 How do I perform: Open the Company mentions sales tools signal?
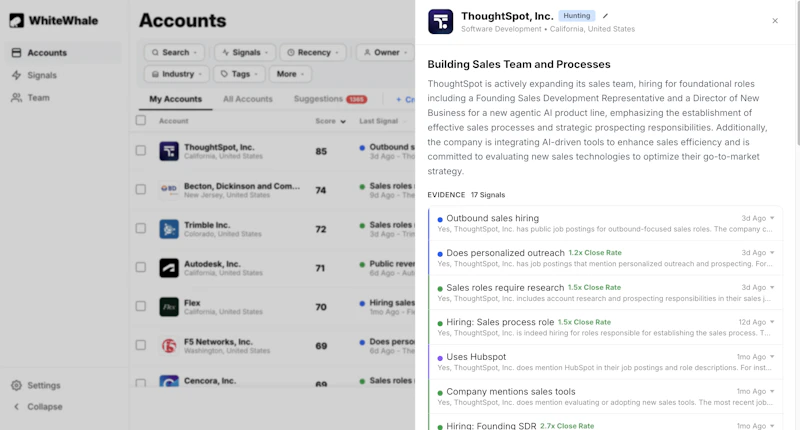pos(606,396)
